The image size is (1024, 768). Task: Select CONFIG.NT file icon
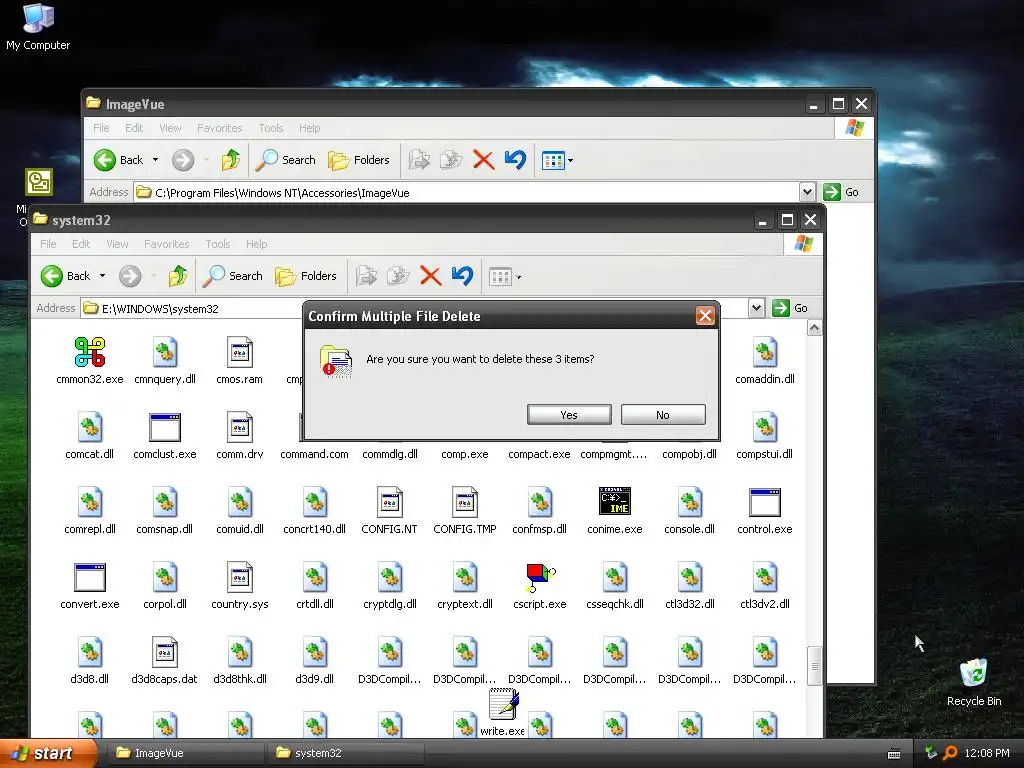pos(390,502)
